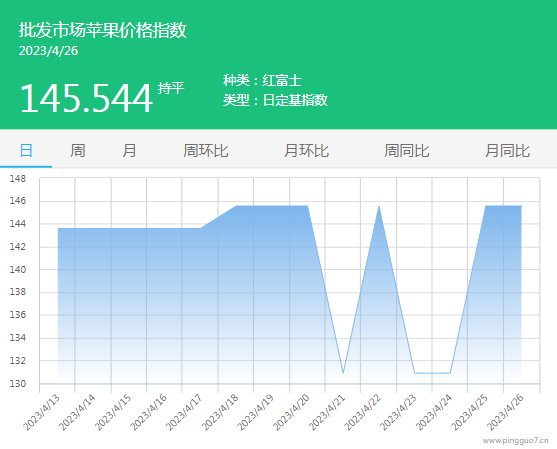Viewport: 557px width, 449px height.
Task: Select the 日 daily tab
Action: click(26, 150)
